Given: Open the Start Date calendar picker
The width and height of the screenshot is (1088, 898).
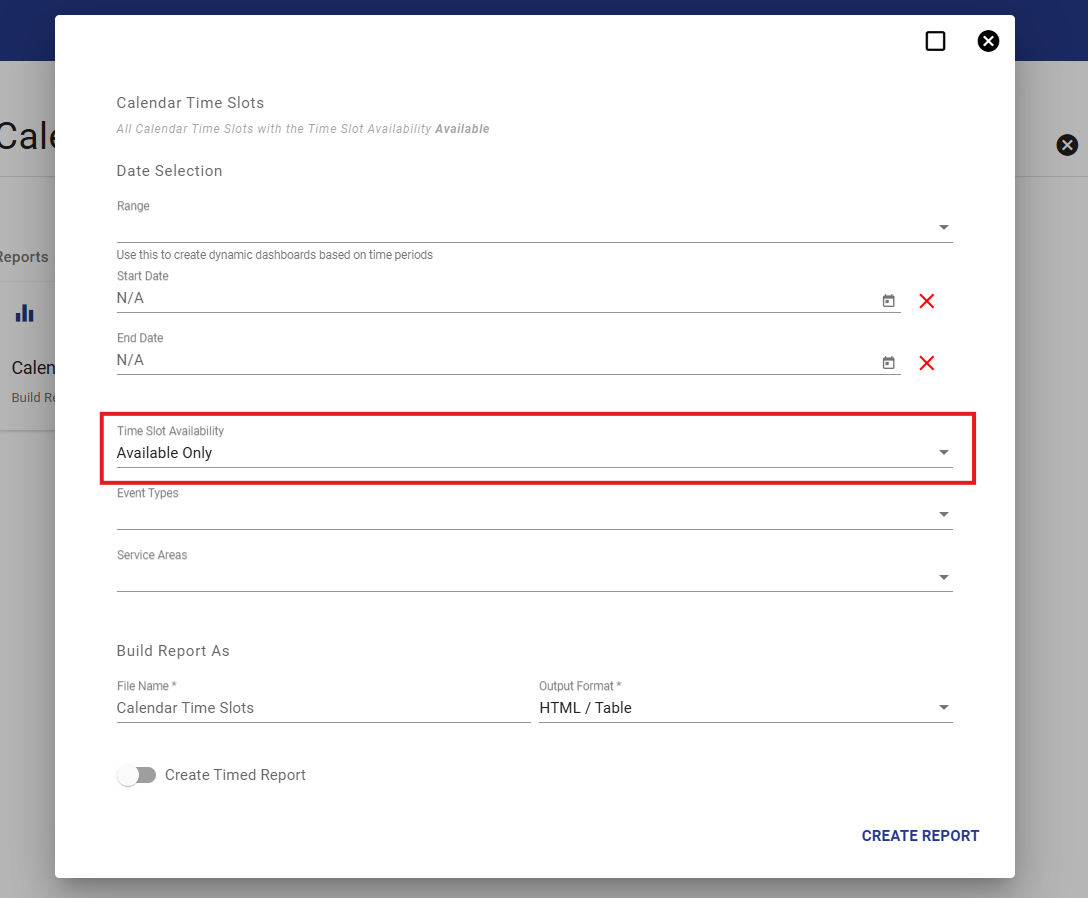Looking at the screenshot, I should (888, 301).
